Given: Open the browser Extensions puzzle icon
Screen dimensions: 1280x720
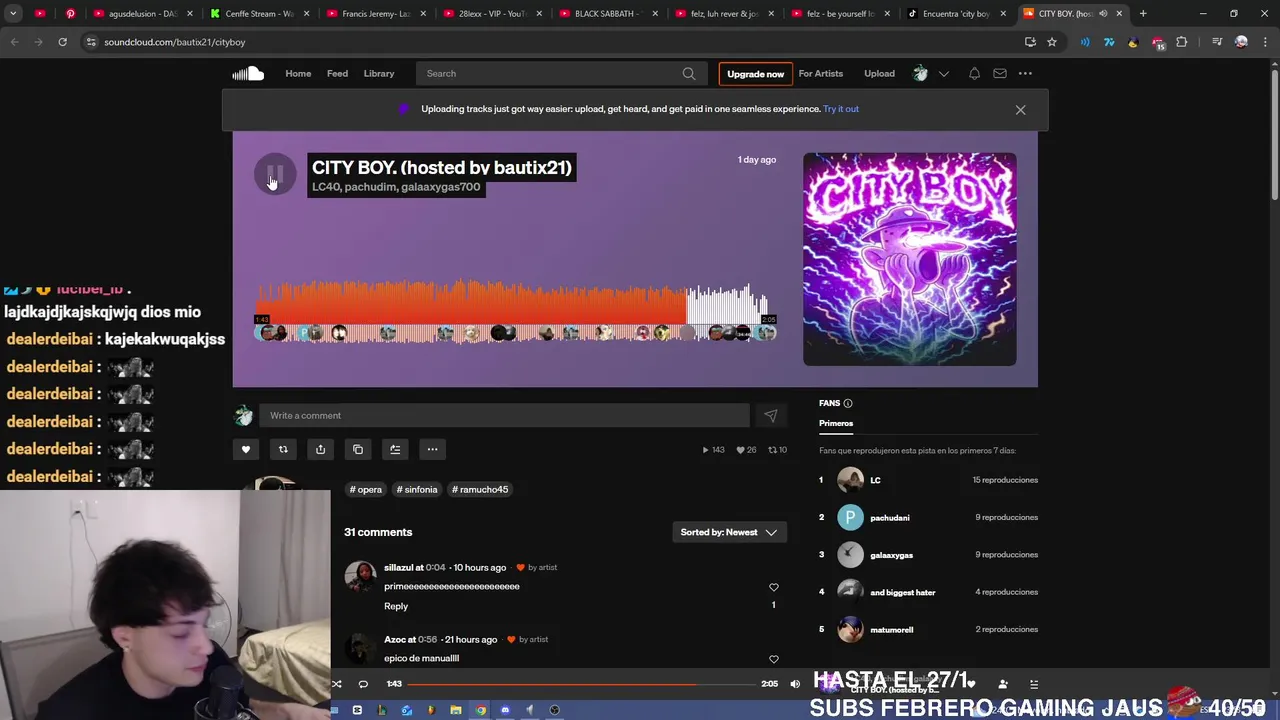Looking at the screenshot, I should pyautogui.click(x=1181, y=42).
